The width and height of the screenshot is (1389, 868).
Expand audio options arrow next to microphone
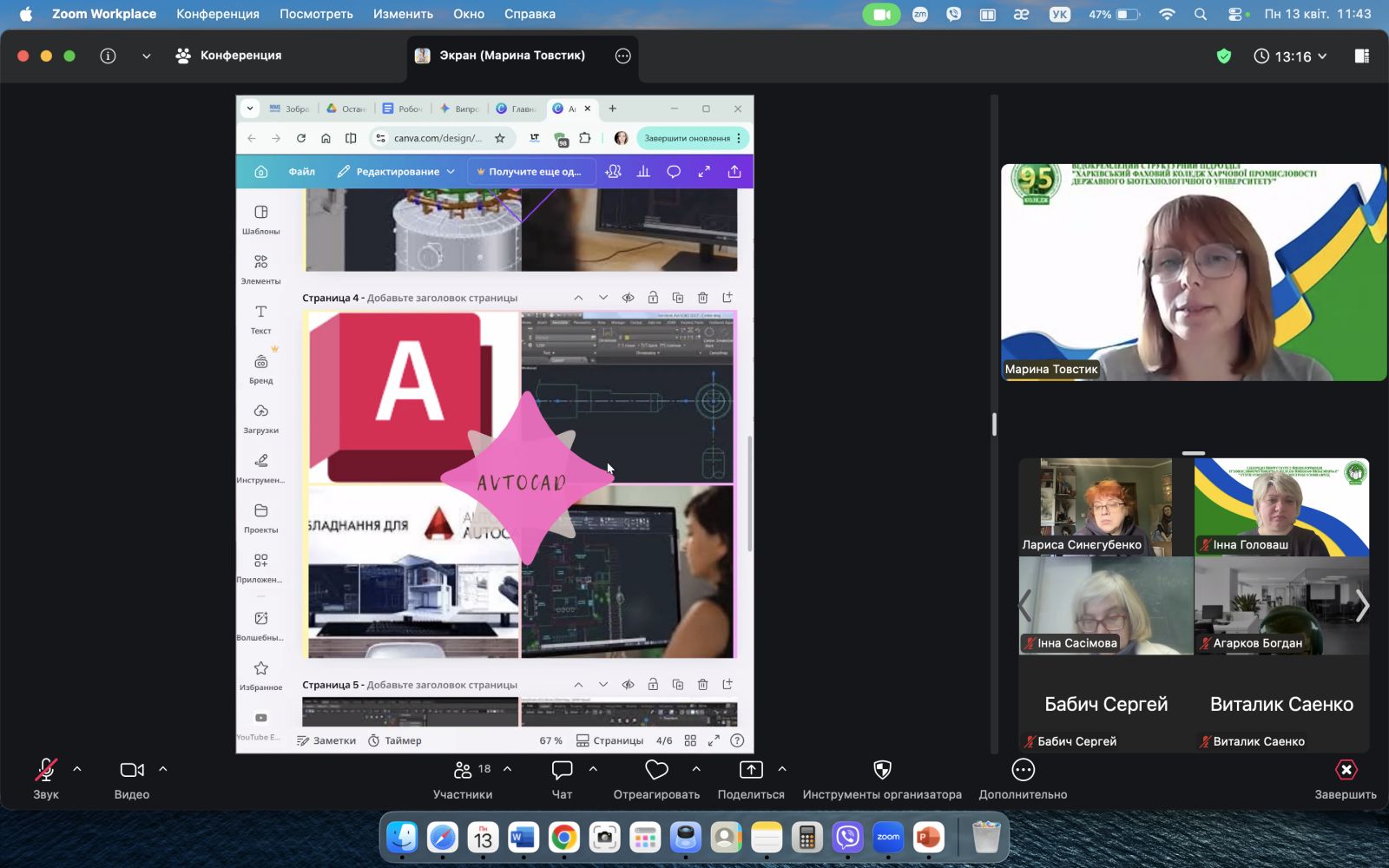coord(77,769)
